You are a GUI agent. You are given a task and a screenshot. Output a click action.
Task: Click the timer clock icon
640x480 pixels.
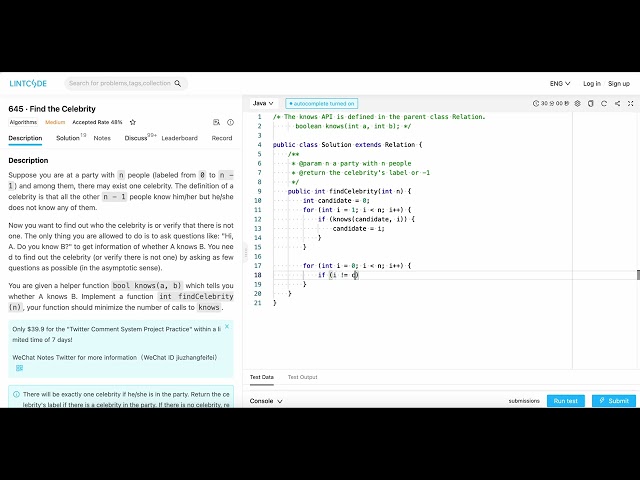[536, 104]
